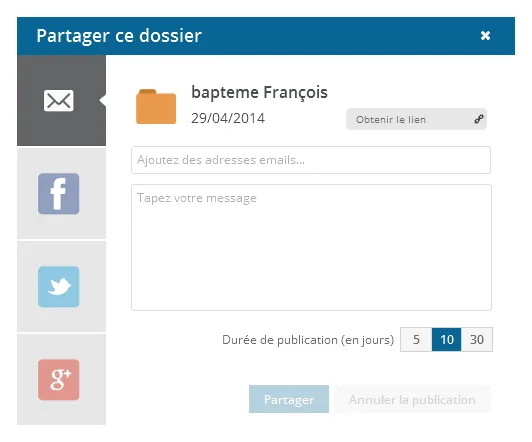The height and width of the screenshot is (442, 532).
Task: Click the orange folder icon
Action: coord(156,107)
